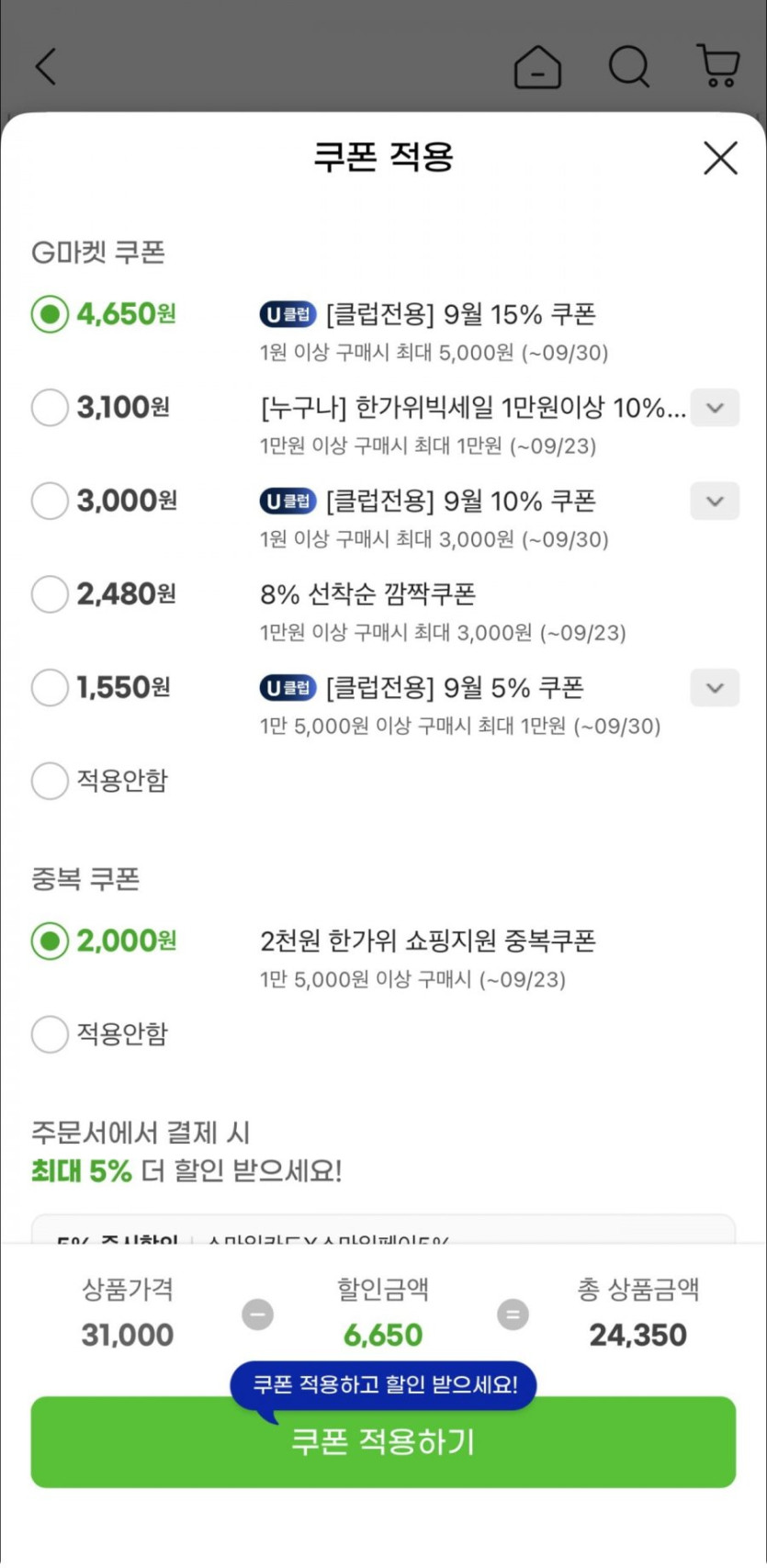Open search with magnifier icon
767x1568 pixels.
[629, 66]
